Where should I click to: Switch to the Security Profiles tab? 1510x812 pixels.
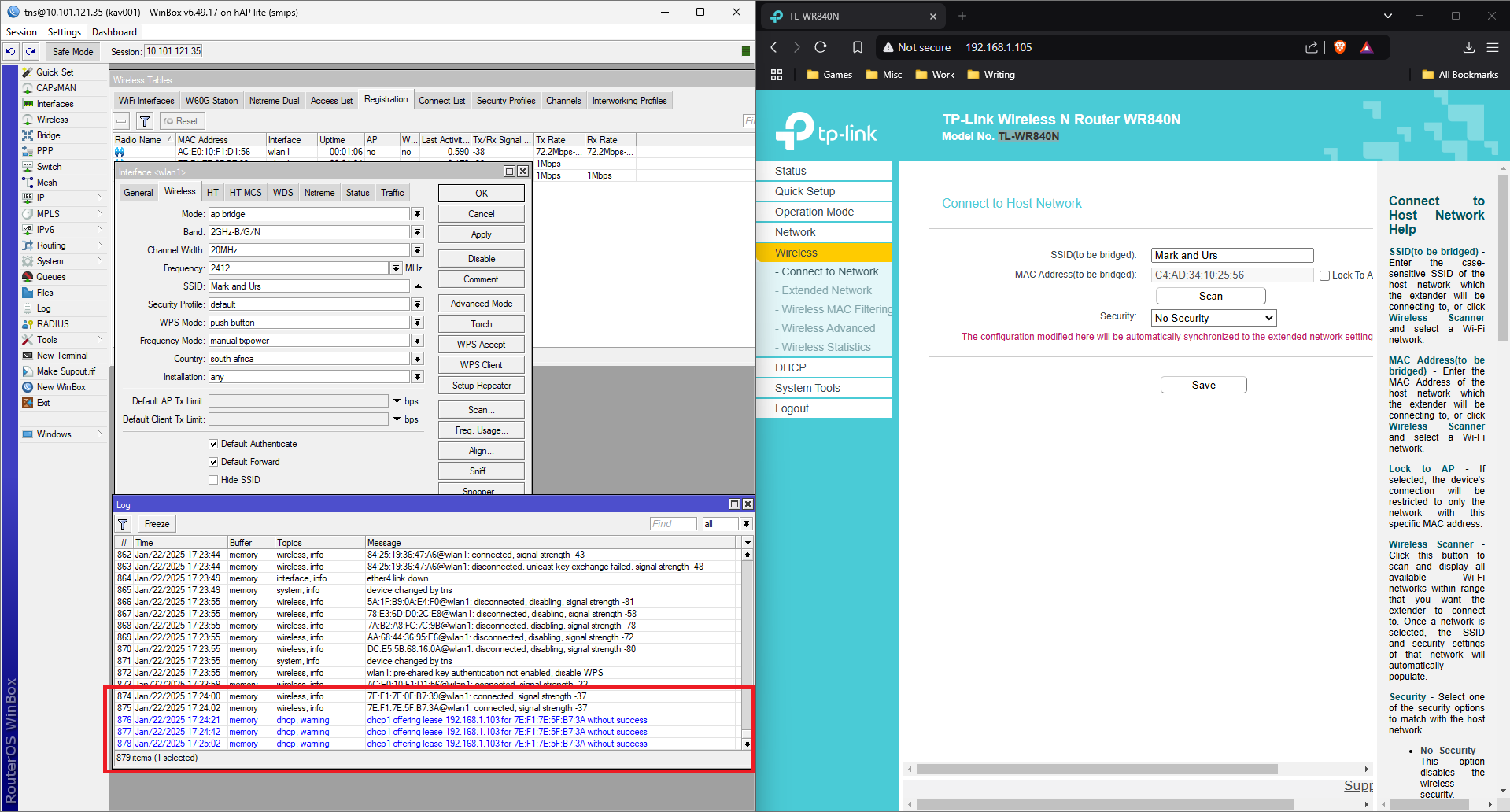(506, 101)
